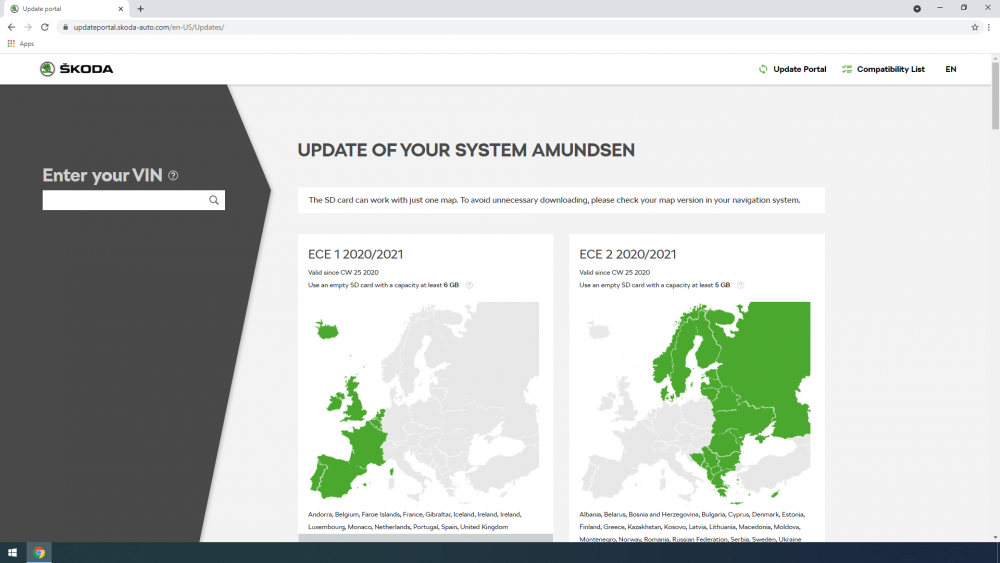Click the address bar URL
Viewport: 1000px width, 563px height.
[149, 27]
